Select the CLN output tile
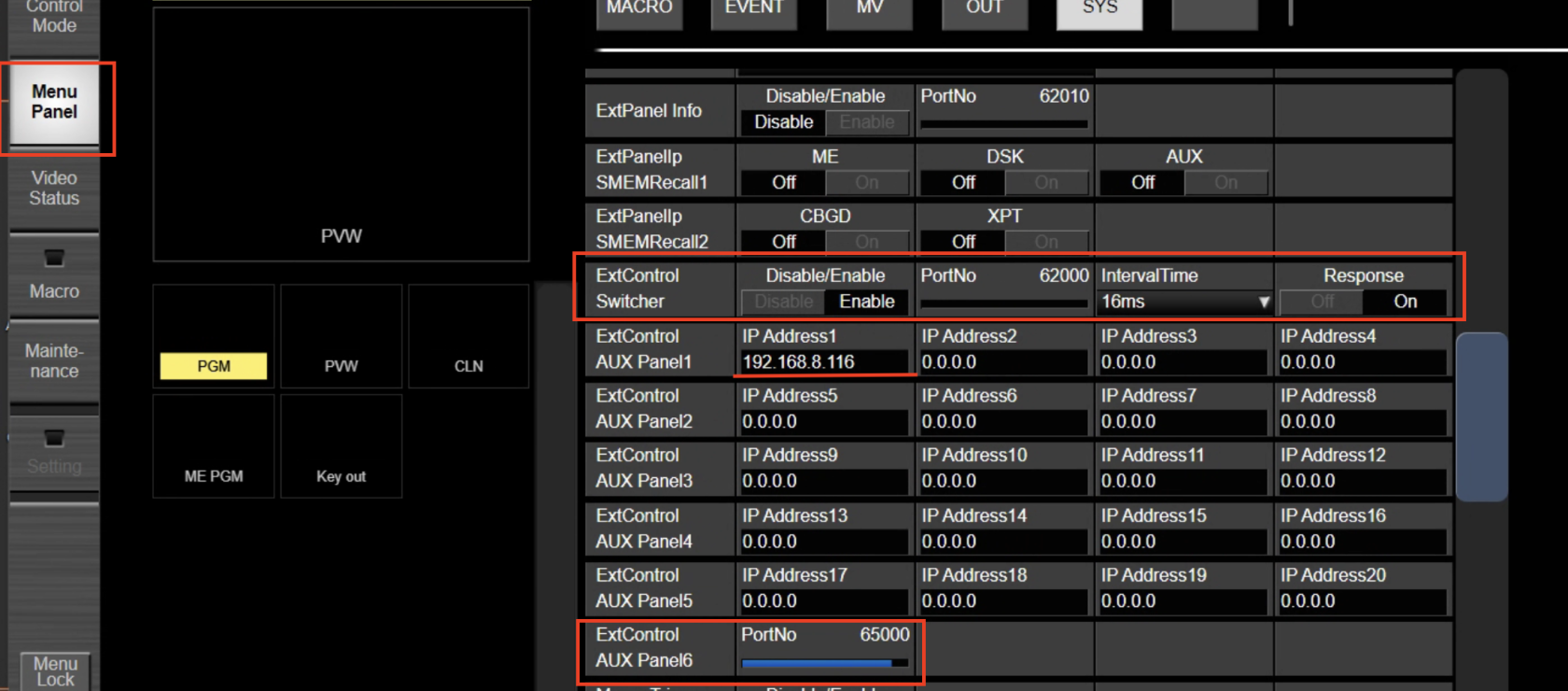This screenshot has width=1568, height=691. tap(469, 336)
